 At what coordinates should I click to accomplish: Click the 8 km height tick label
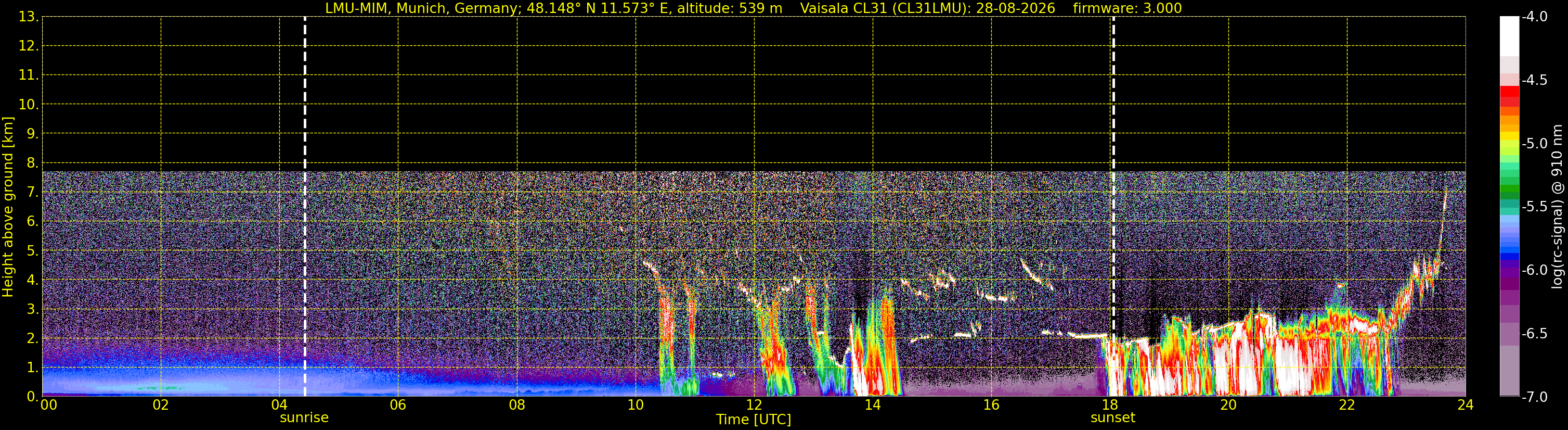click(32, 163)
